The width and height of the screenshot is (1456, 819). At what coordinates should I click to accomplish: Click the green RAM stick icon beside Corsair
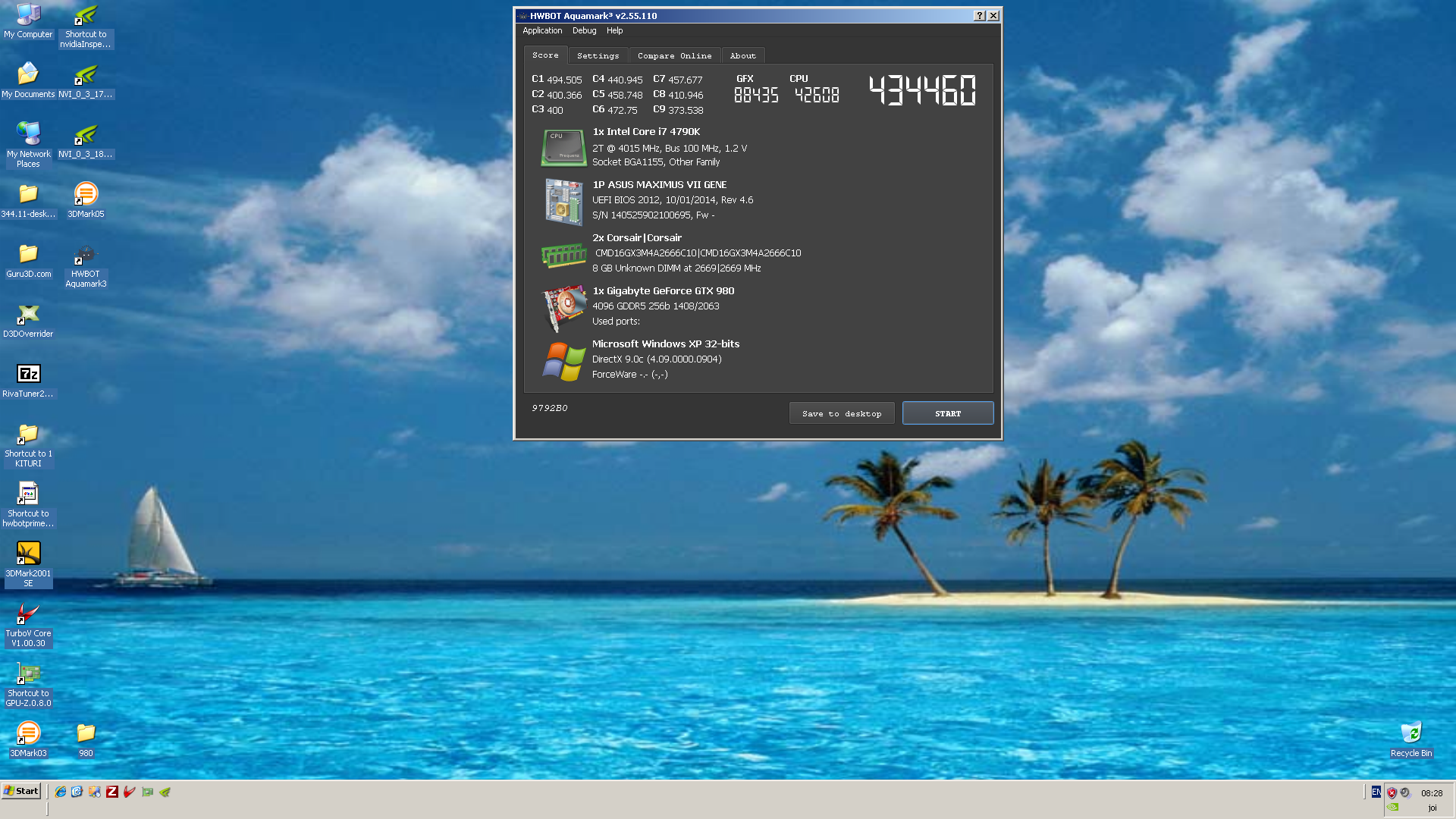coord(563,256)
